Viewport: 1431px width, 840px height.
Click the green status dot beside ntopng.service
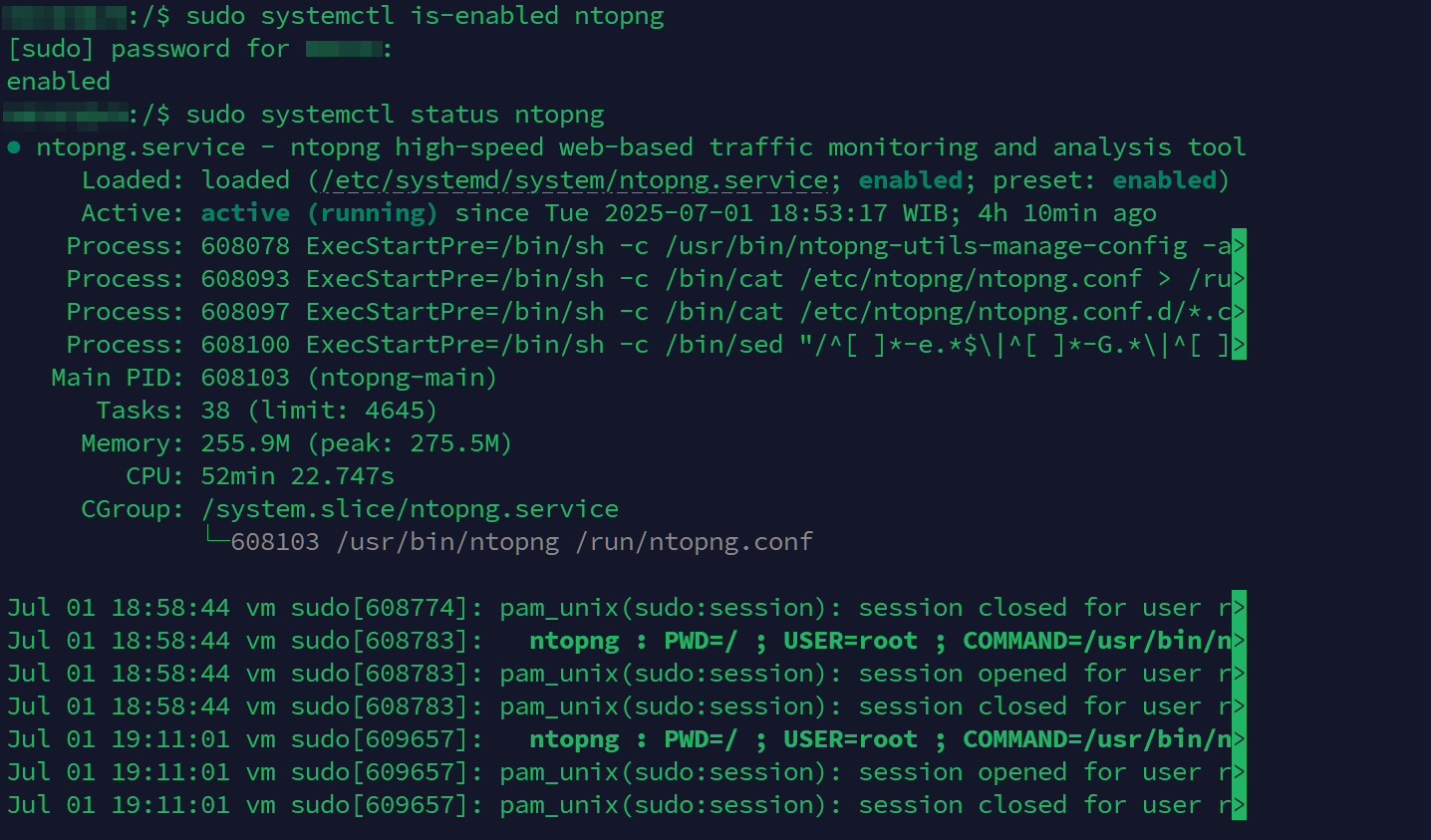click(14, 147)
